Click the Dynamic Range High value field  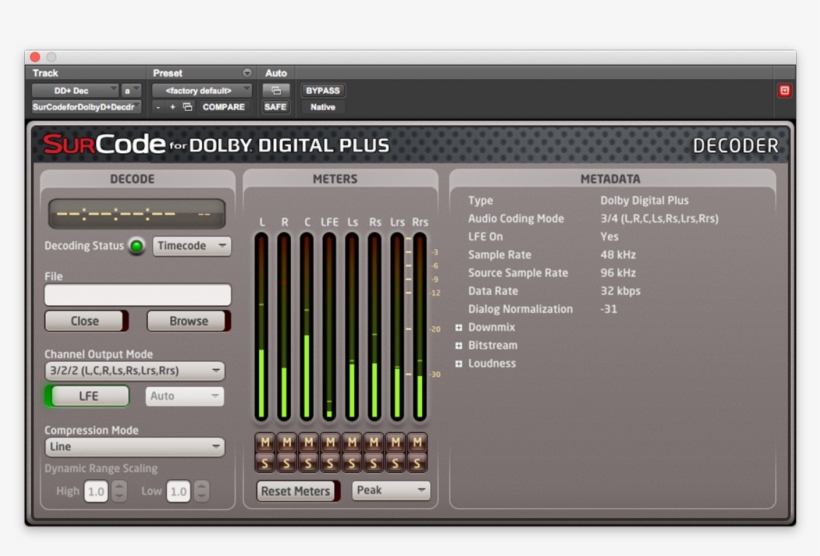point(96,492)
